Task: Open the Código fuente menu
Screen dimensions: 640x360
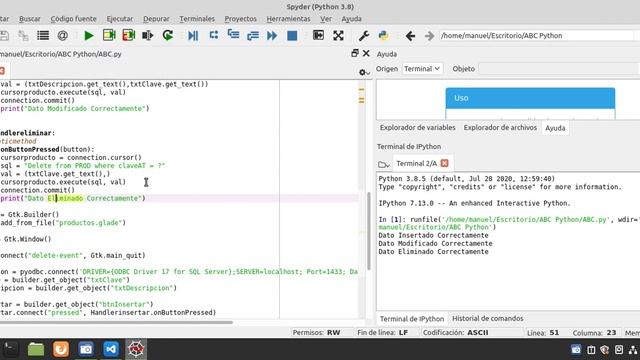Action: click(73, 19)
